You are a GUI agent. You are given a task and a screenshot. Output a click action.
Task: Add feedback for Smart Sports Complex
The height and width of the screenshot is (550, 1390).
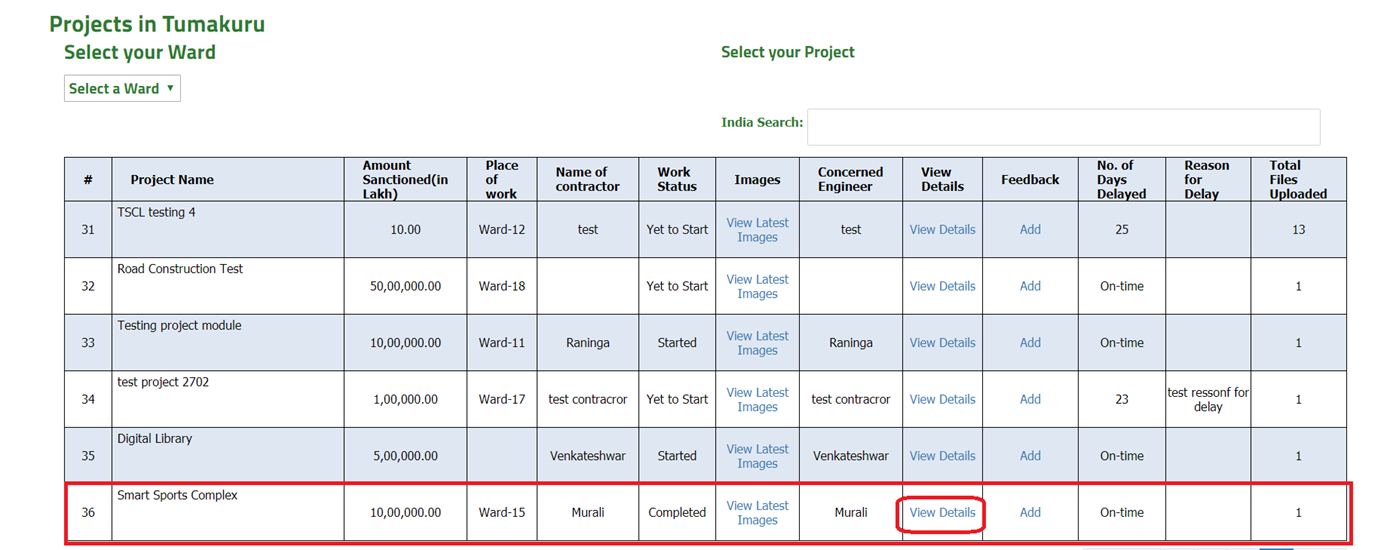pos(1030,512)
